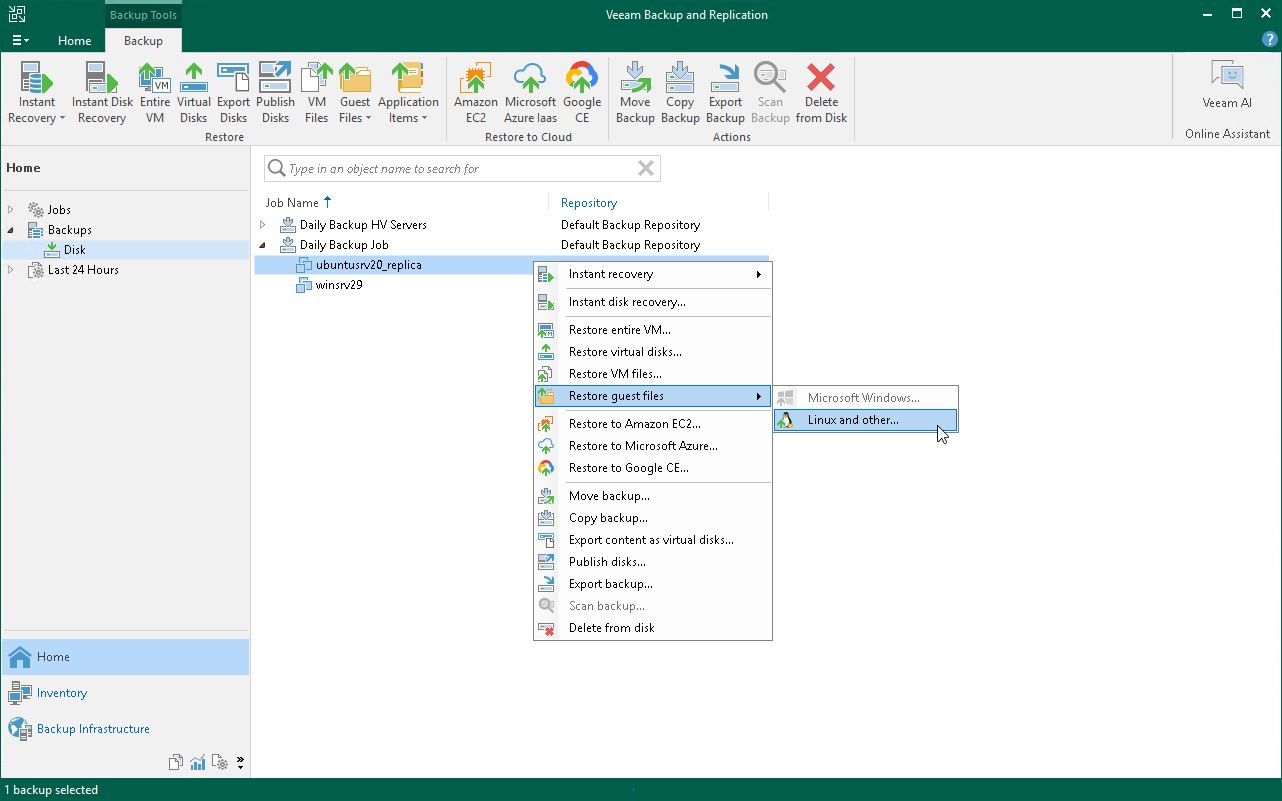This screenshot has height=801, width=1282.
Task: Open the main application menu button
Action: [x=20, y=41]
